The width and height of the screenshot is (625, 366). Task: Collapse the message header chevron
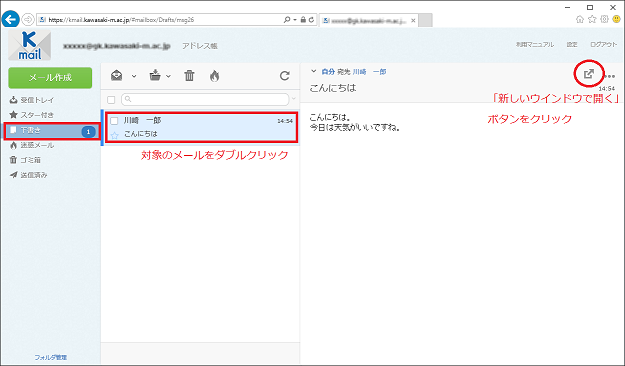pos(314,71)
